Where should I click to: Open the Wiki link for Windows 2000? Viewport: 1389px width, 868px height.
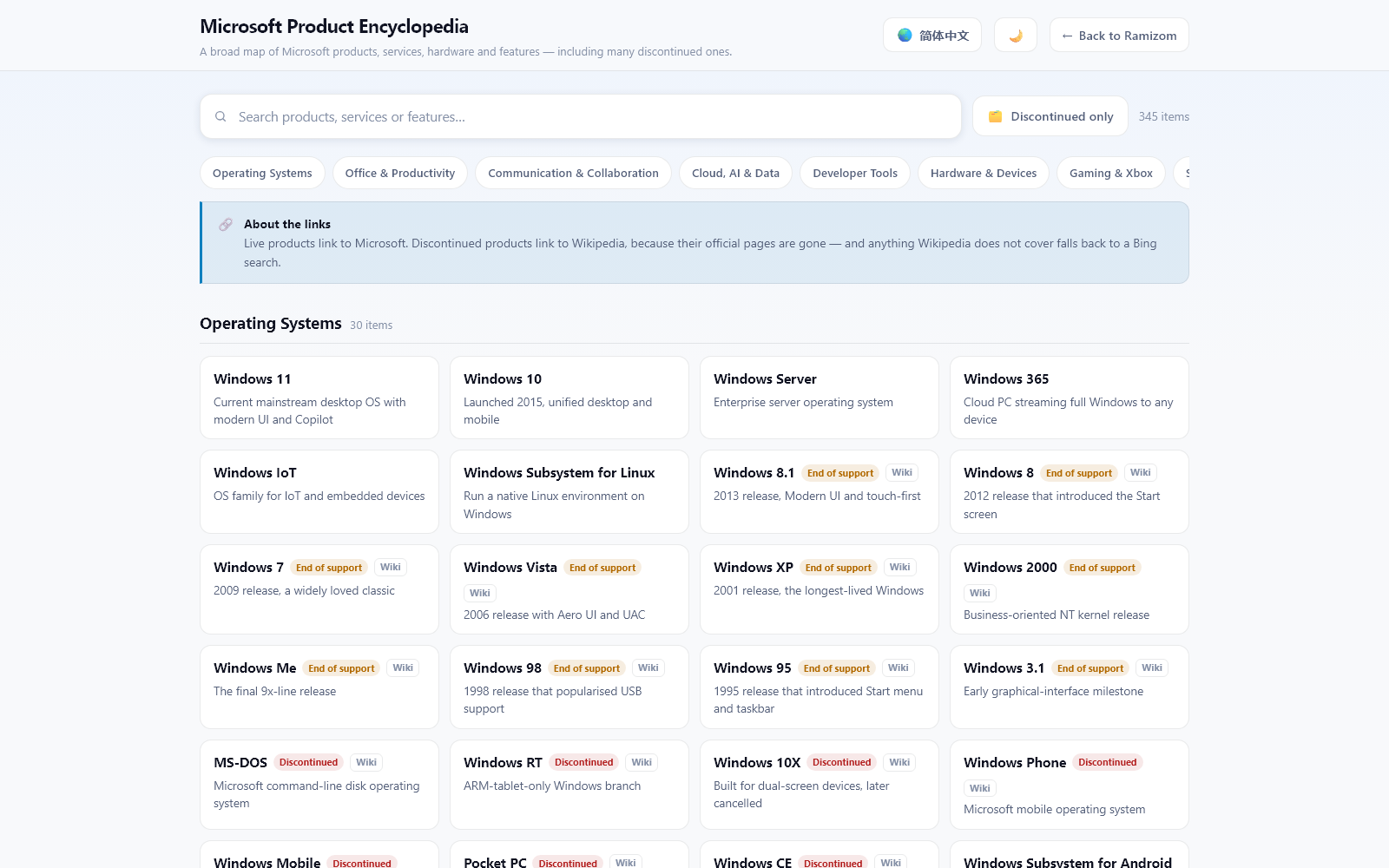tap(980, 594)
